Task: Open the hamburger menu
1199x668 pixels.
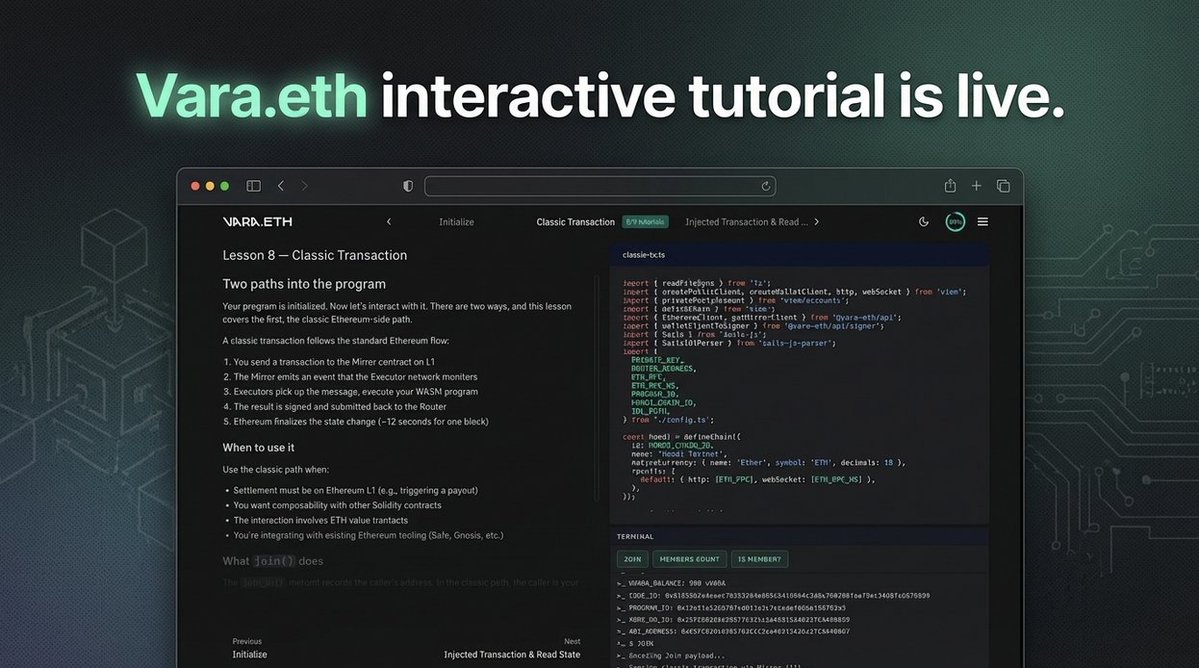Action: tap(983, 222)
